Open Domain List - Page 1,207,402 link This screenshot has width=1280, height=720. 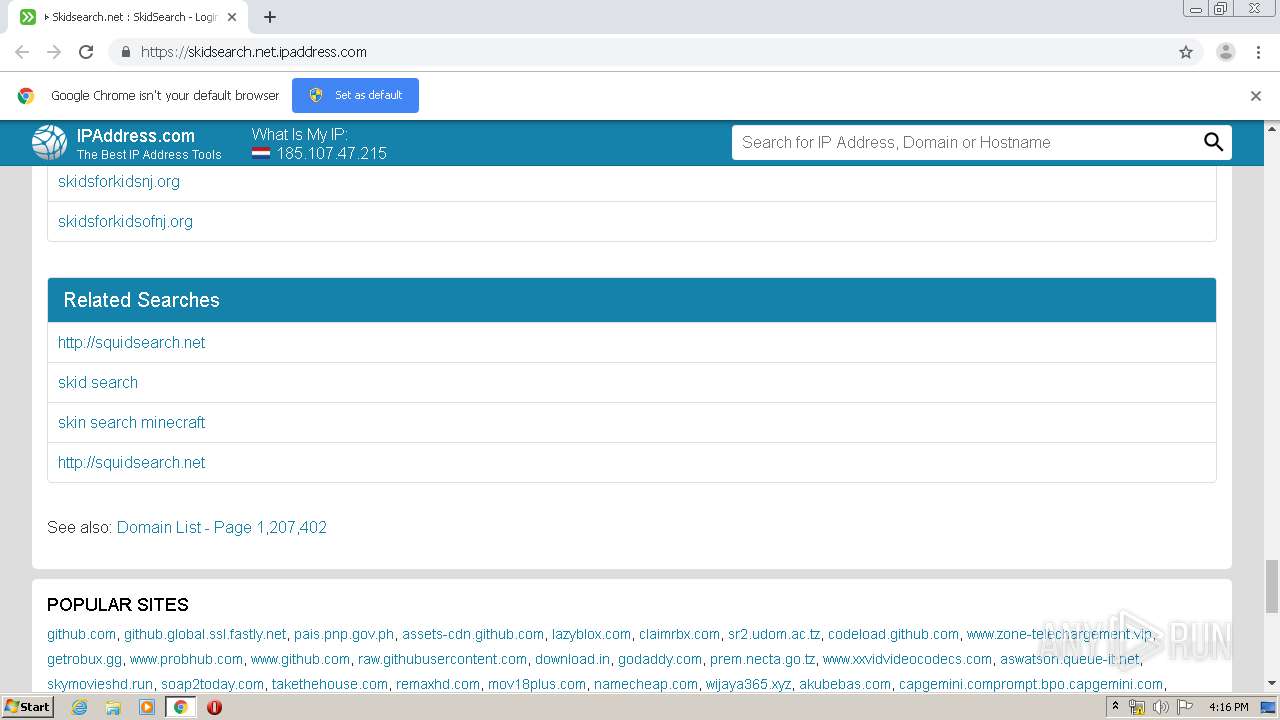click(222, 527)
